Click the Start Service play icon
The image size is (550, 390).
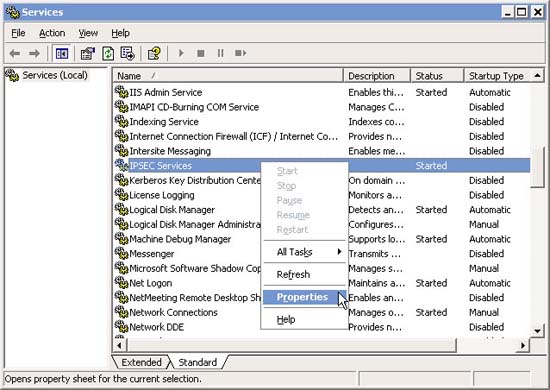click(181, 53)
